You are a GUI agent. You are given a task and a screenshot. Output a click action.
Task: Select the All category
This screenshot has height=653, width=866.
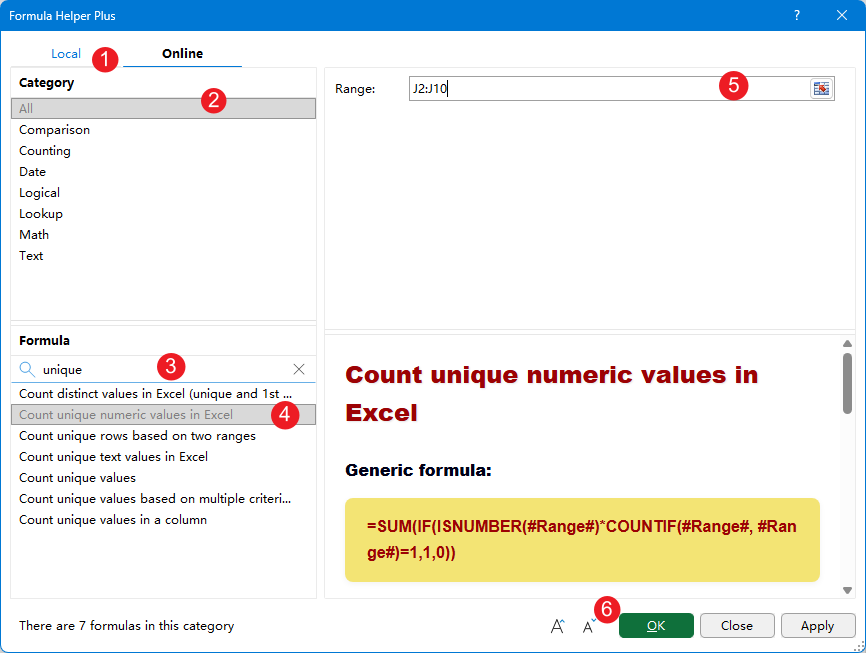[x=163, y=108]
